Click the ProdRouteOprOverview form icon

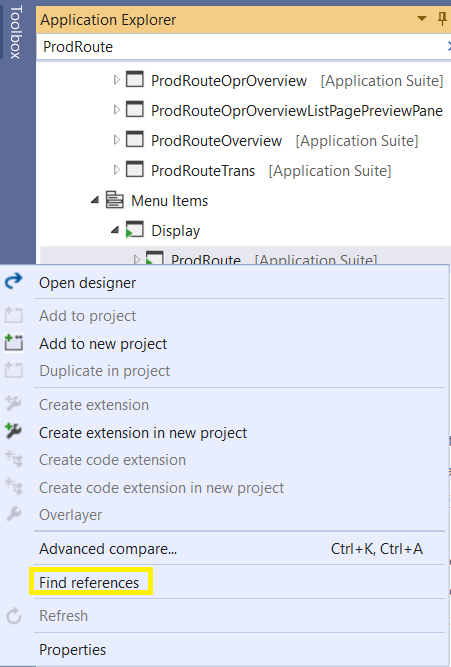134,80
